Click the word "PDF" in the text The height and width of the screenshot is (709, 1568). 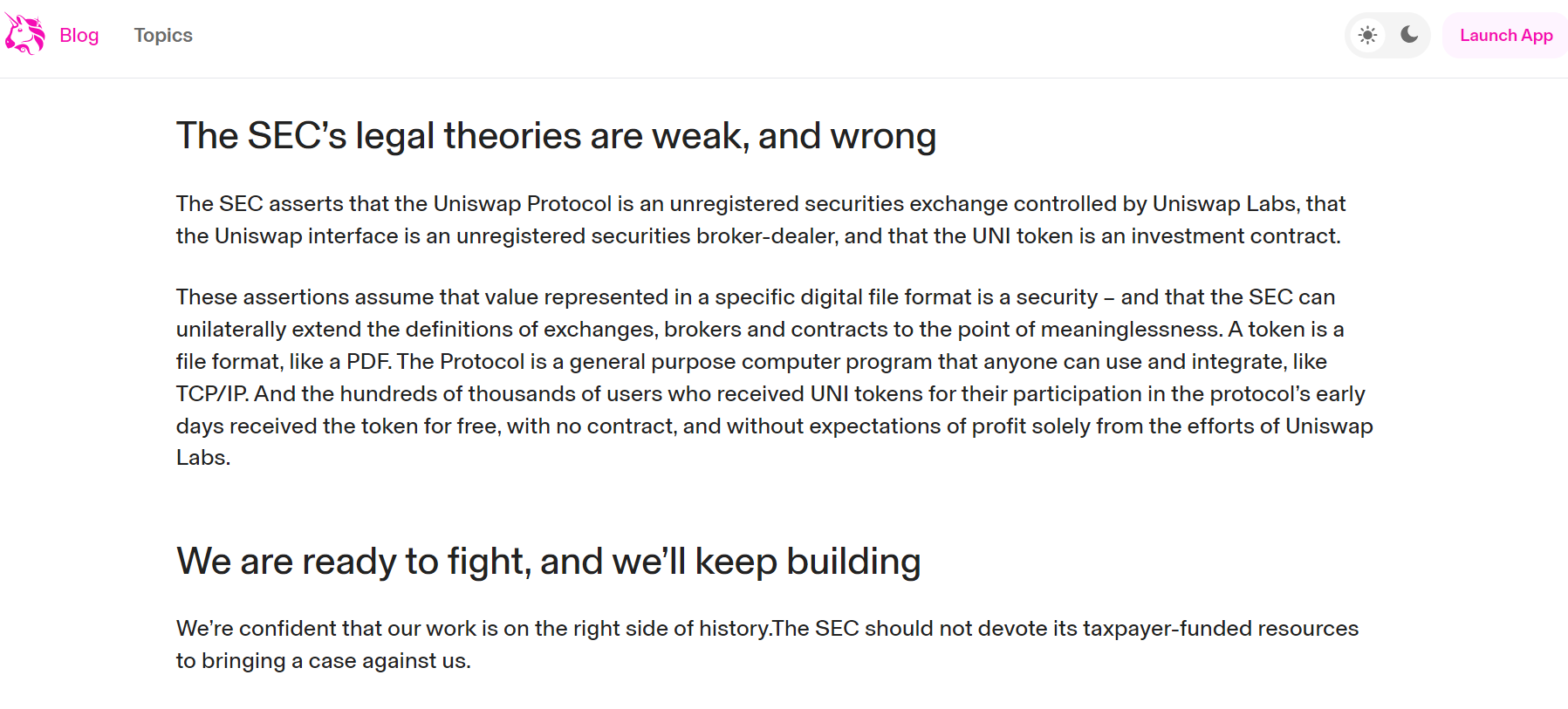point(367,362)
